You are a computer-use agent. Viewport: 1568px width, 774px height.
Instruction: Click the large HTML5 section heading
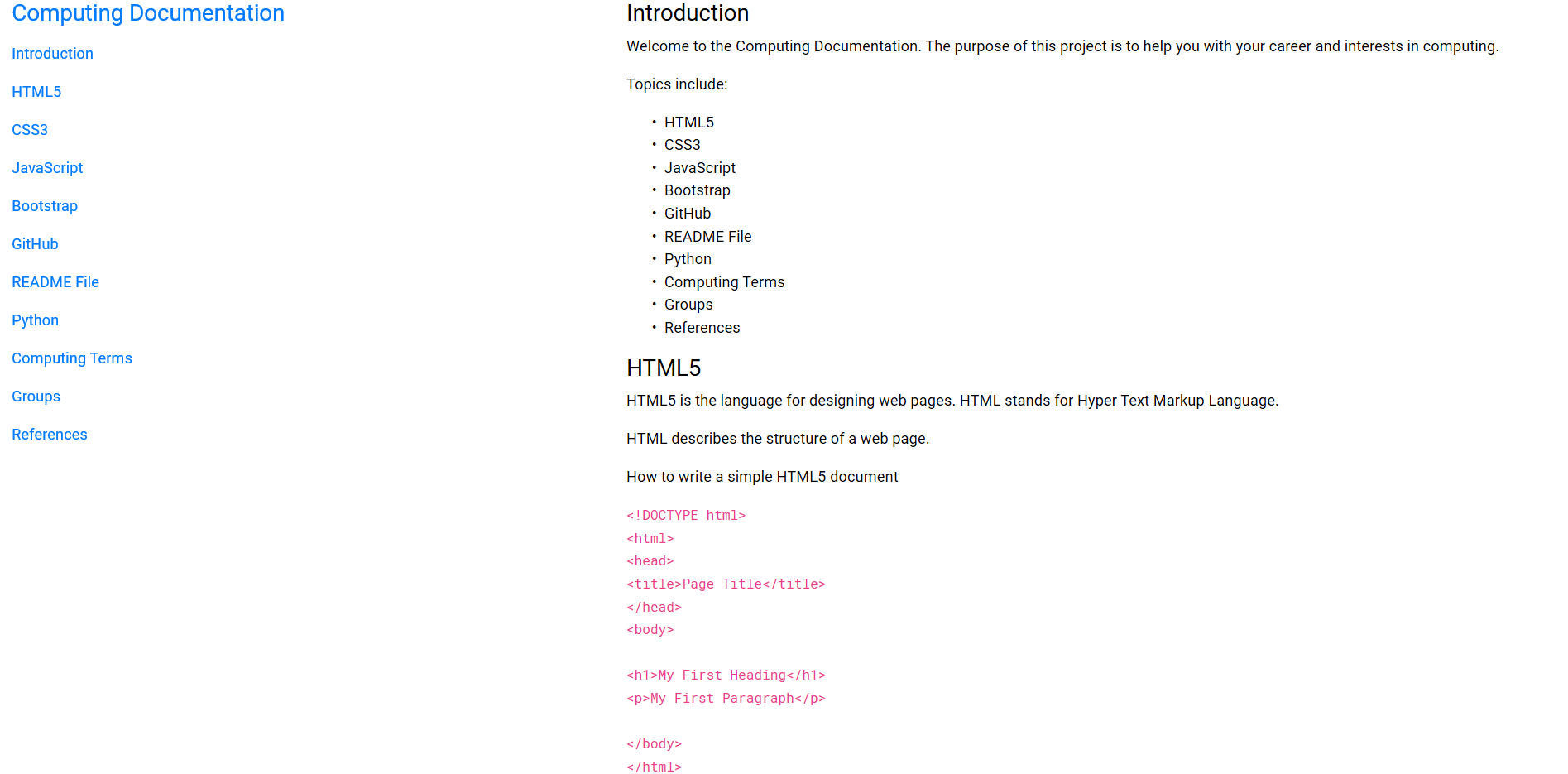pos(663,368)
